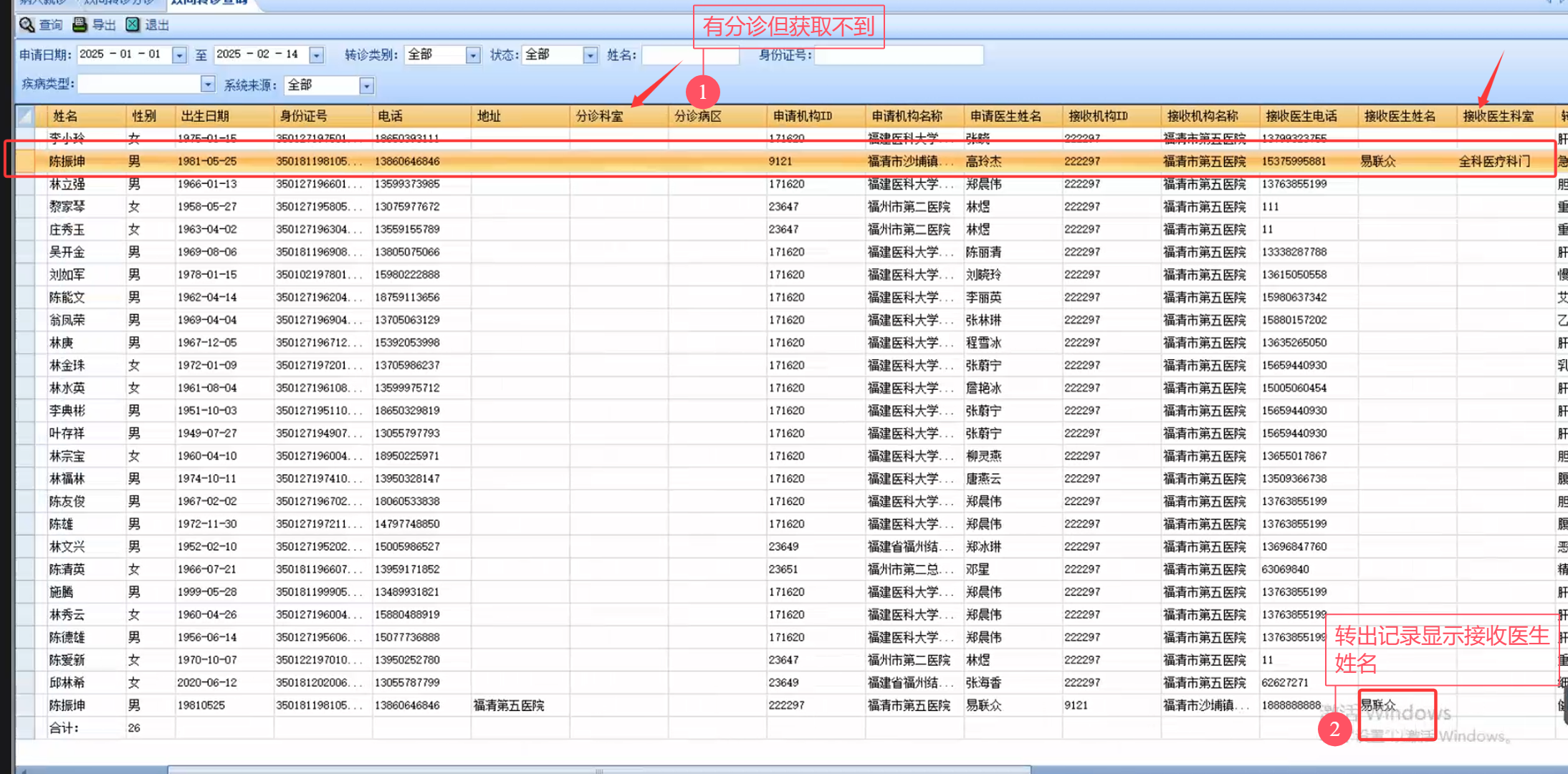
Task: Click the grid select-all corner icon
Action: click(x=25, y=116)
